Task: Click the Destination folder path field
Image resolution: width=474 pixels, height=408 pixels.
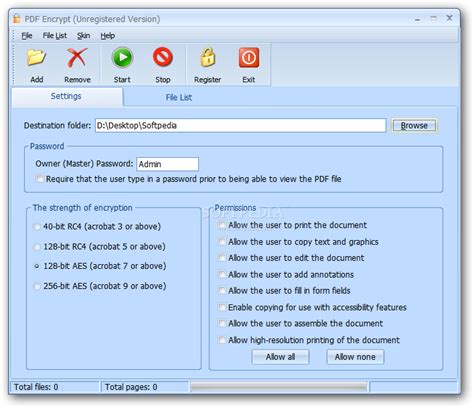Action: [241, 126]
